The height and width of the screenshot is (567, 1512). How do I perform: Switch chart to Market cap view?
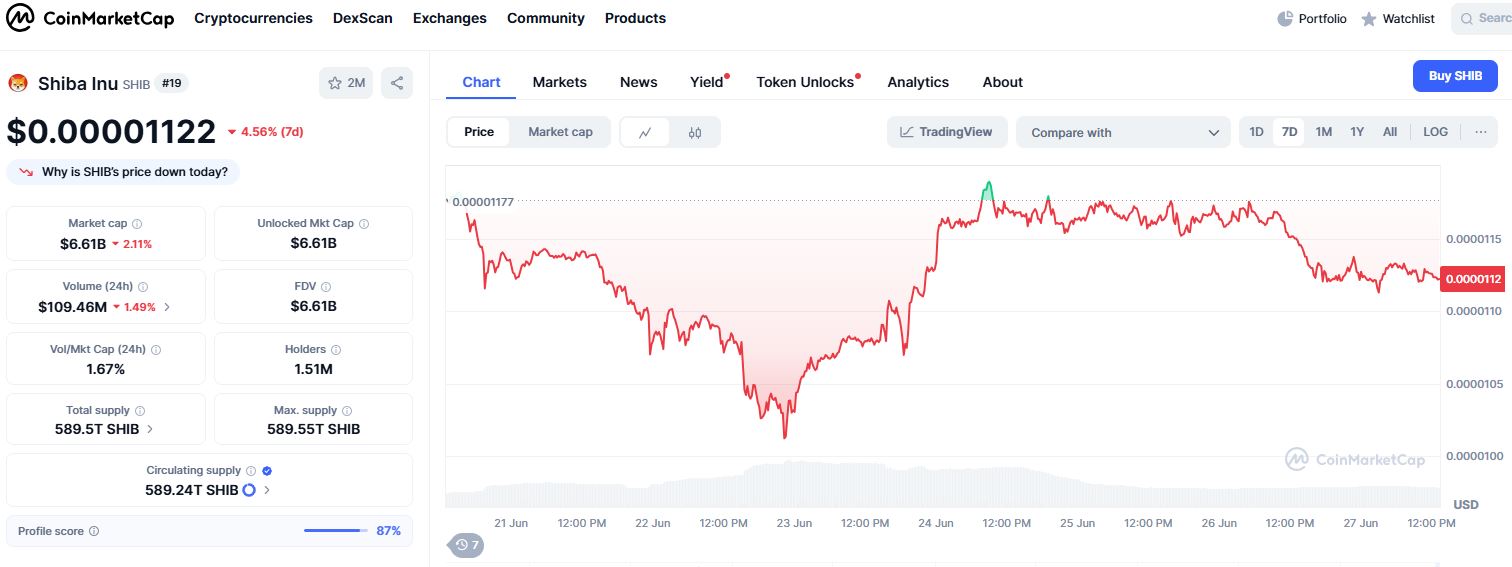pos(560,132)
